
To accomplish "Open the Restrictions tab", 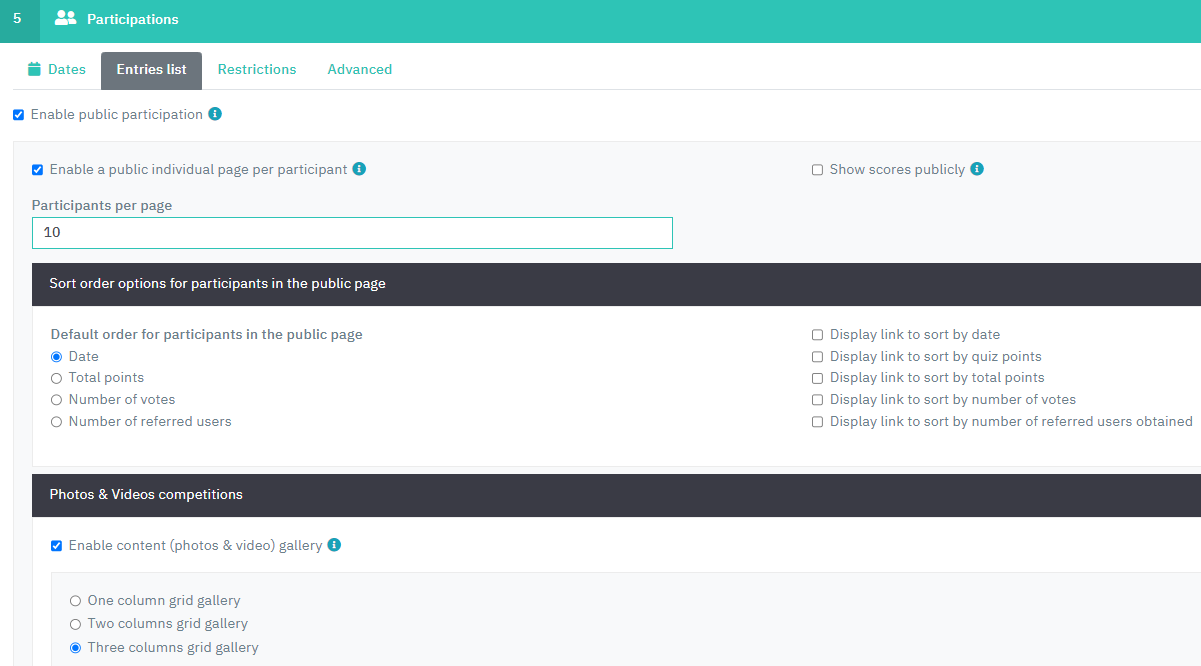I will coord(257,70).
